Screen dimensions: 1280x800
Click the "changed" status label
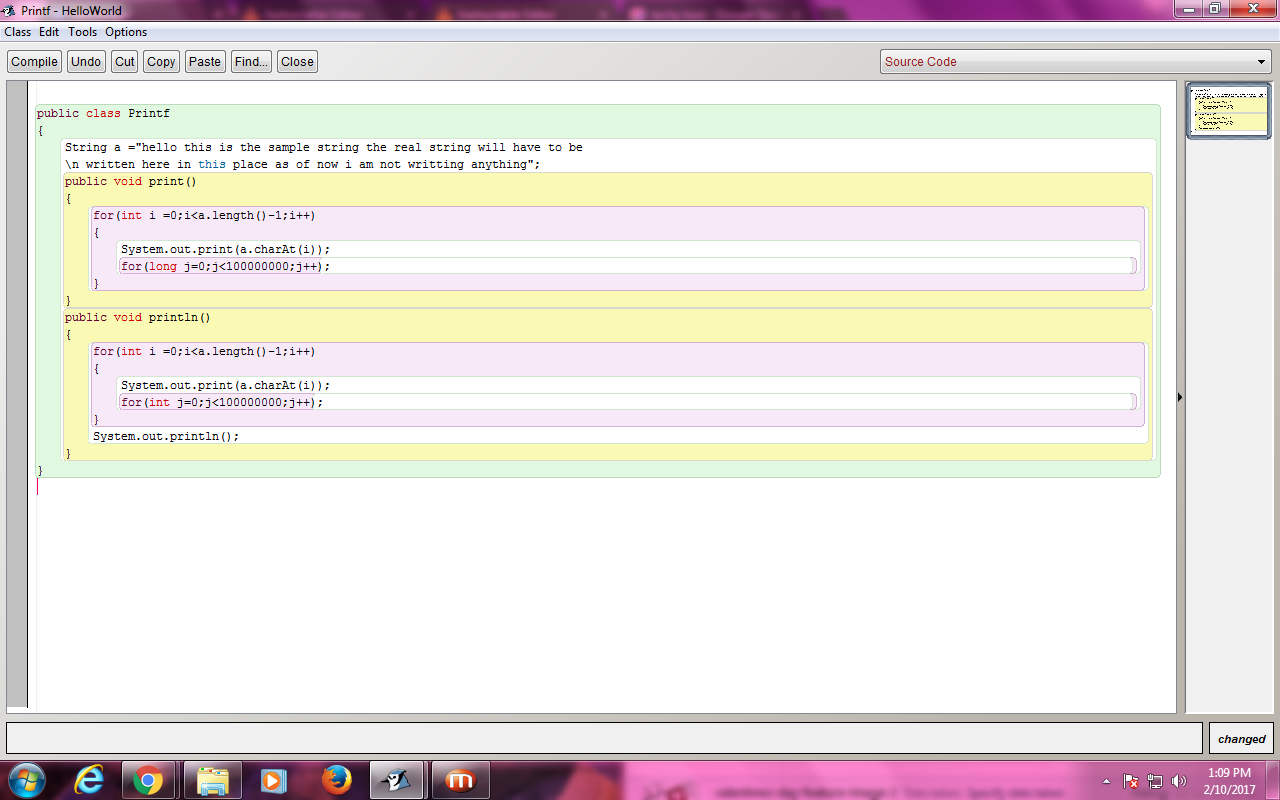pos(1241,739)
